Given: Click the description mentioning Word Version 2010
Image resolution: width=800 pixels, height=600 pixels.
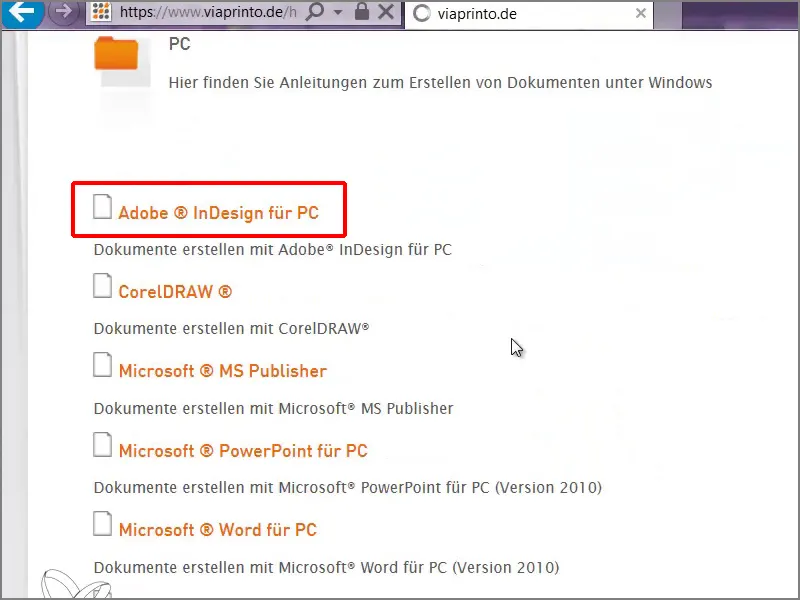Looking at the screenshot, I should (x=327, y=568).
